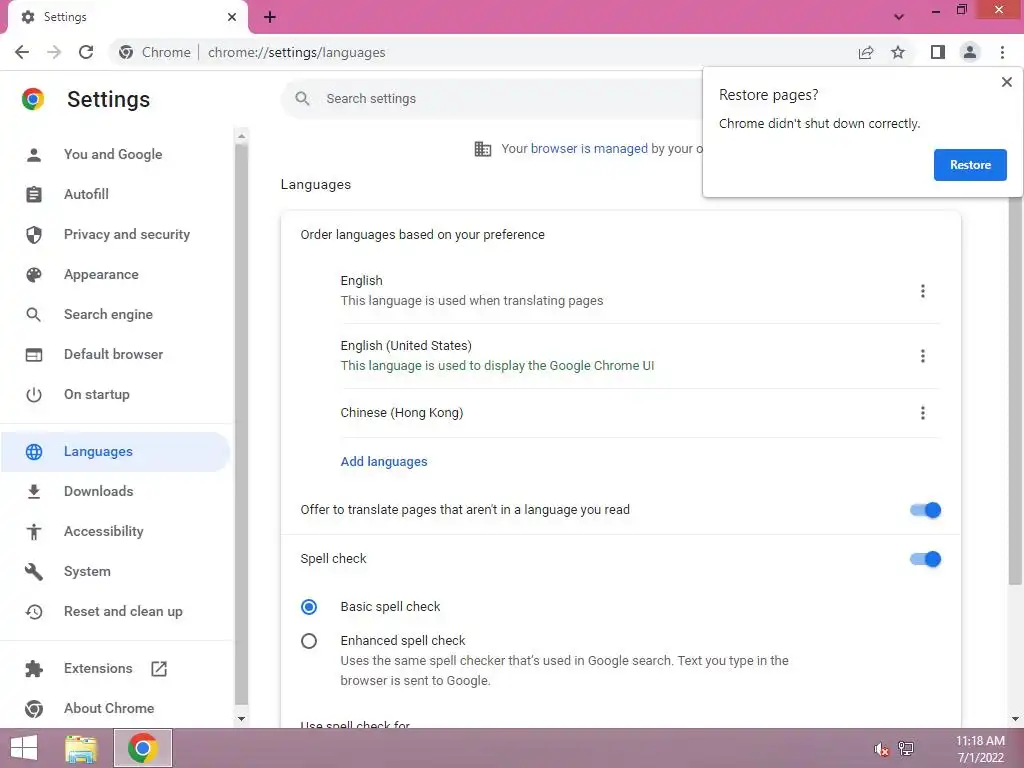
Task: Open You and Google section
Action: (x=113, y=154)
